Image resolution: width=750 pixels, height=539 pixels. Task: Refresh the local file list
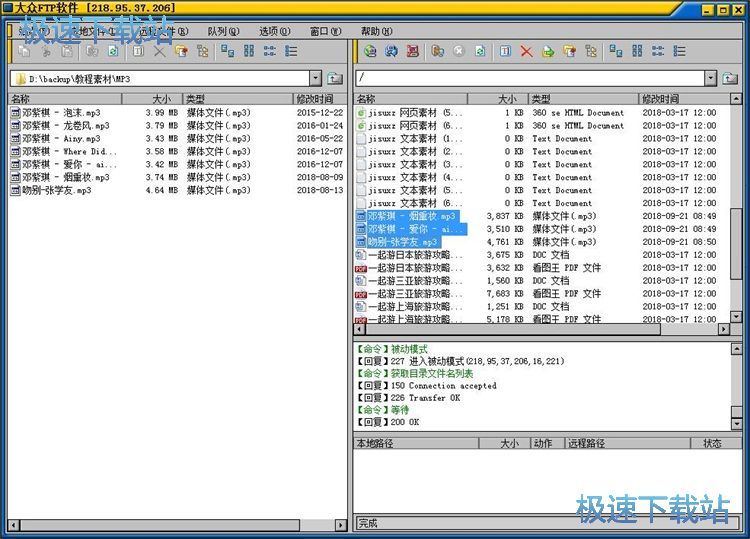[113, 51]
